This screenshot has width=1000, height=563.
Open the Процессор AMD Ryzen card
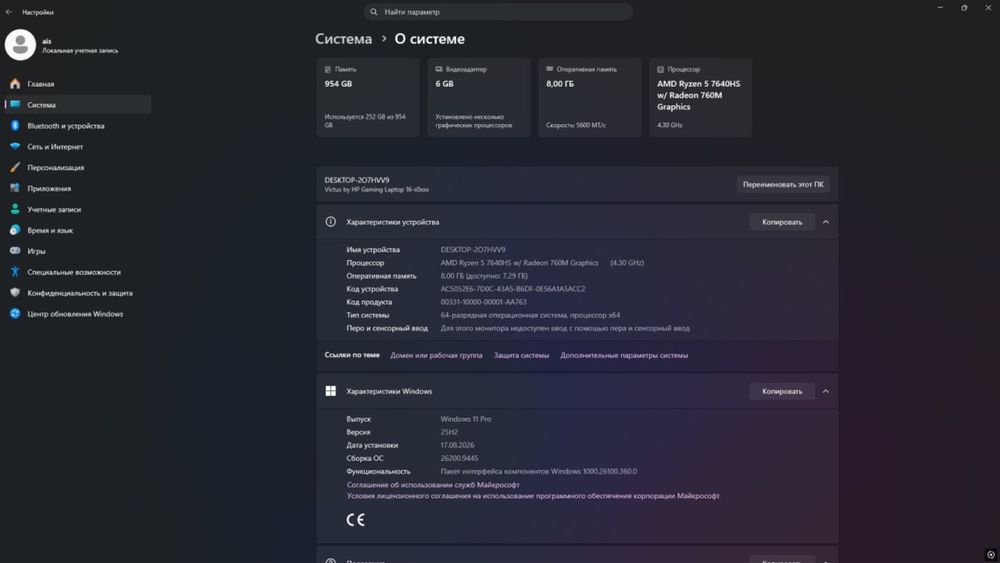click(701, 98)
